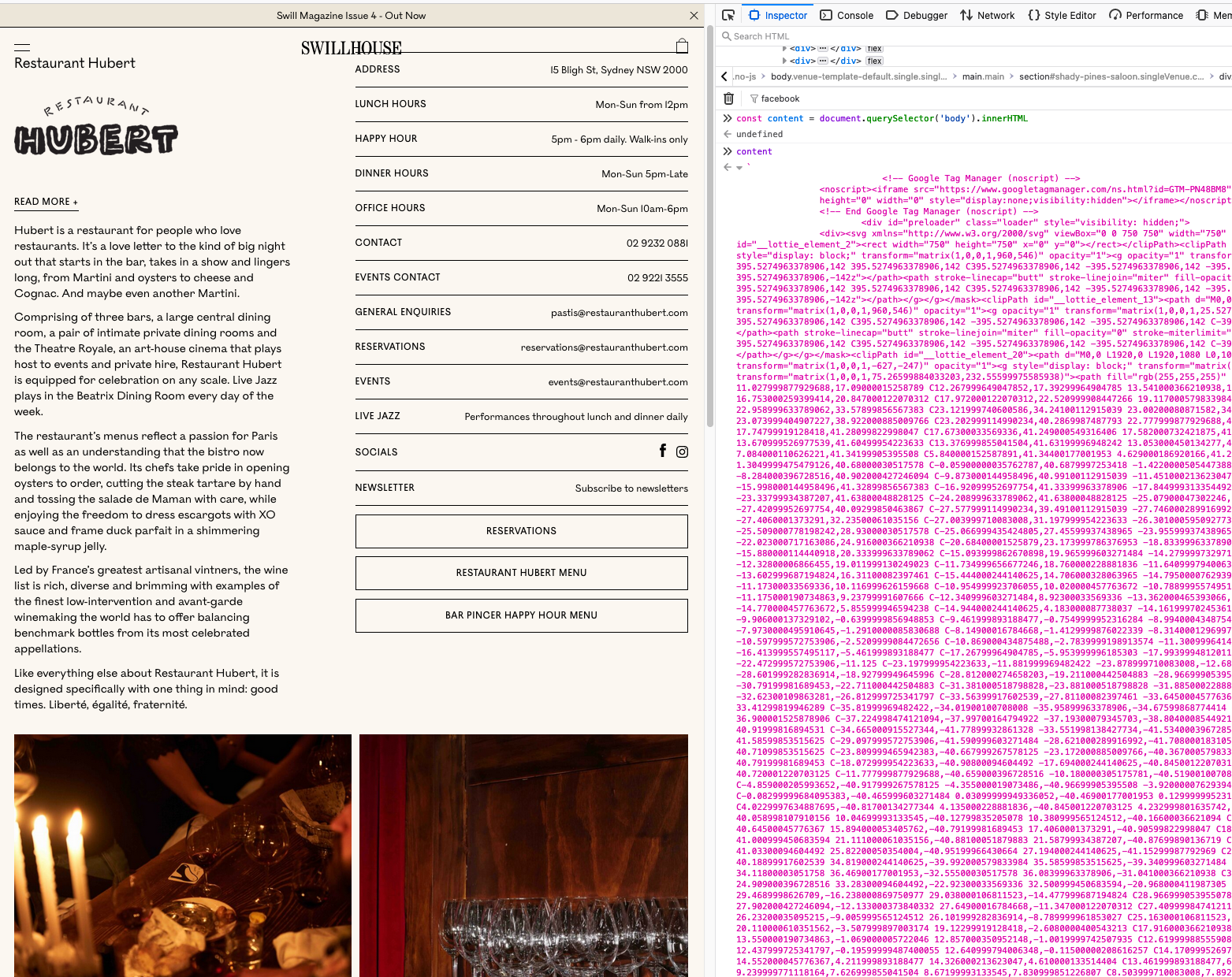Activate the element picker tool in DevTools
This screenshot has height=977, width=1232.
tap(728, 15)
